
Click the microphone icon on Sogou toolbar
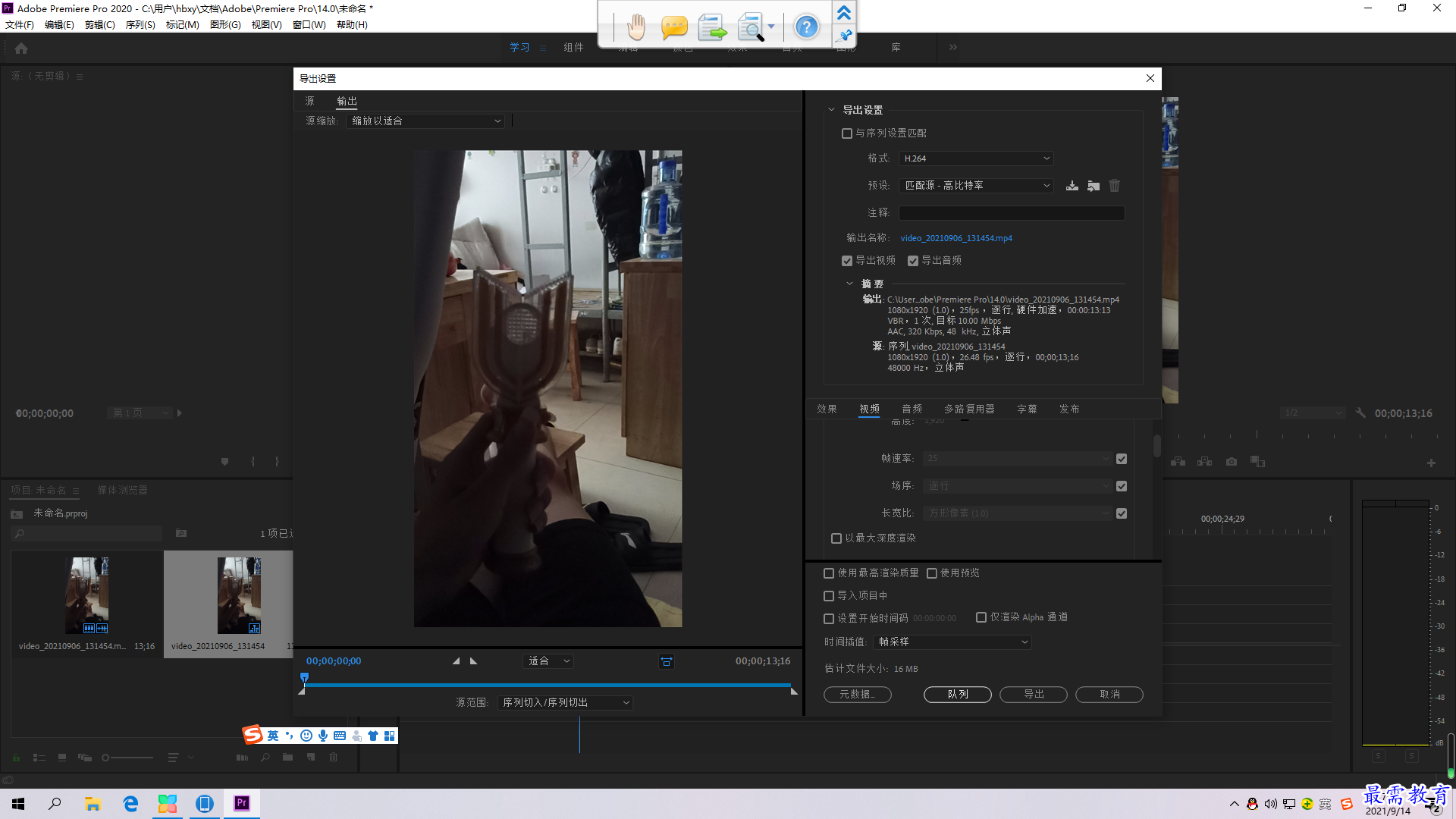point(323,736)
